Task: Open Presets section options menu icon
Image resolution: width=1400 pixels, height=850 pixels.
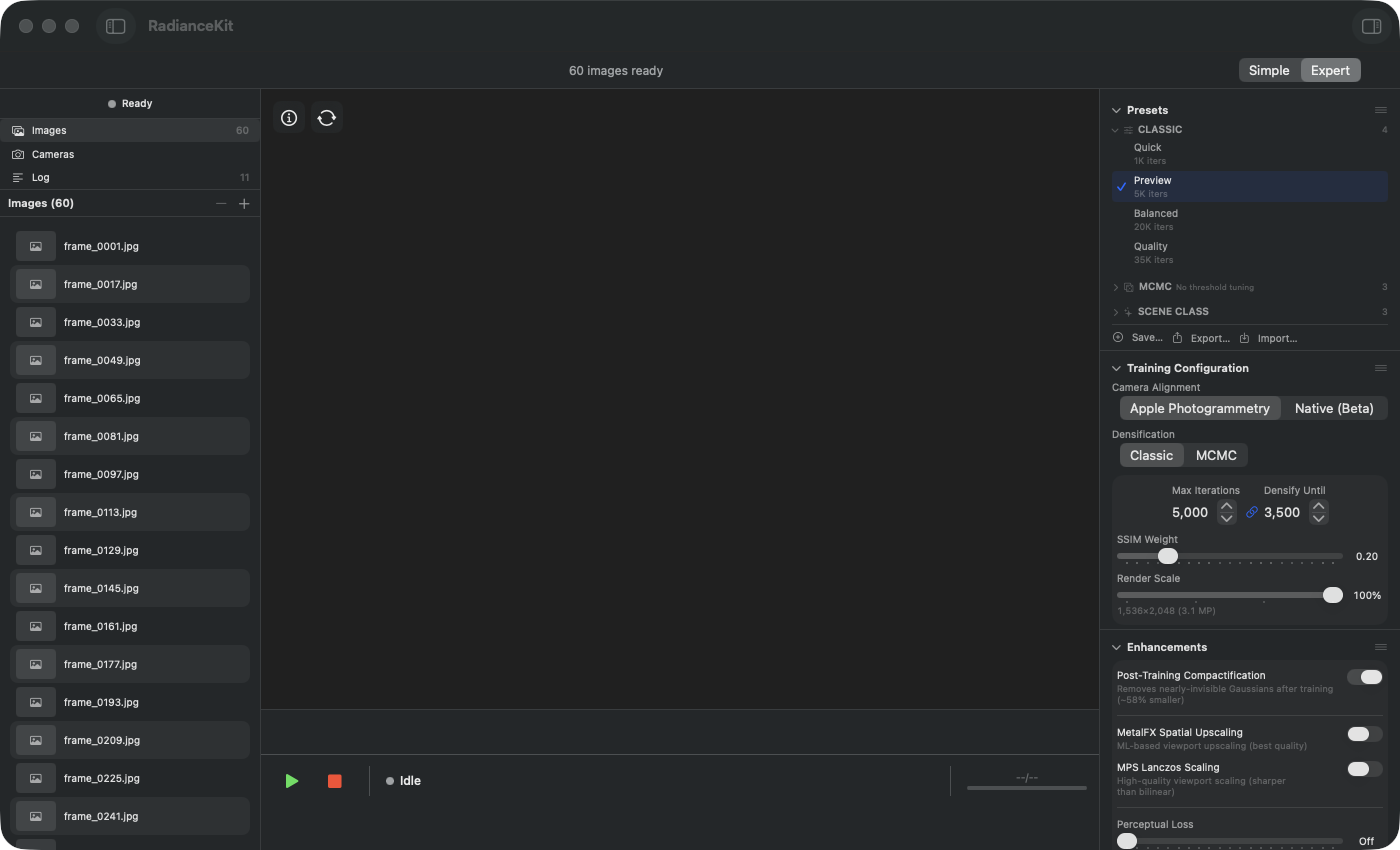Action: coord(1381,110)
